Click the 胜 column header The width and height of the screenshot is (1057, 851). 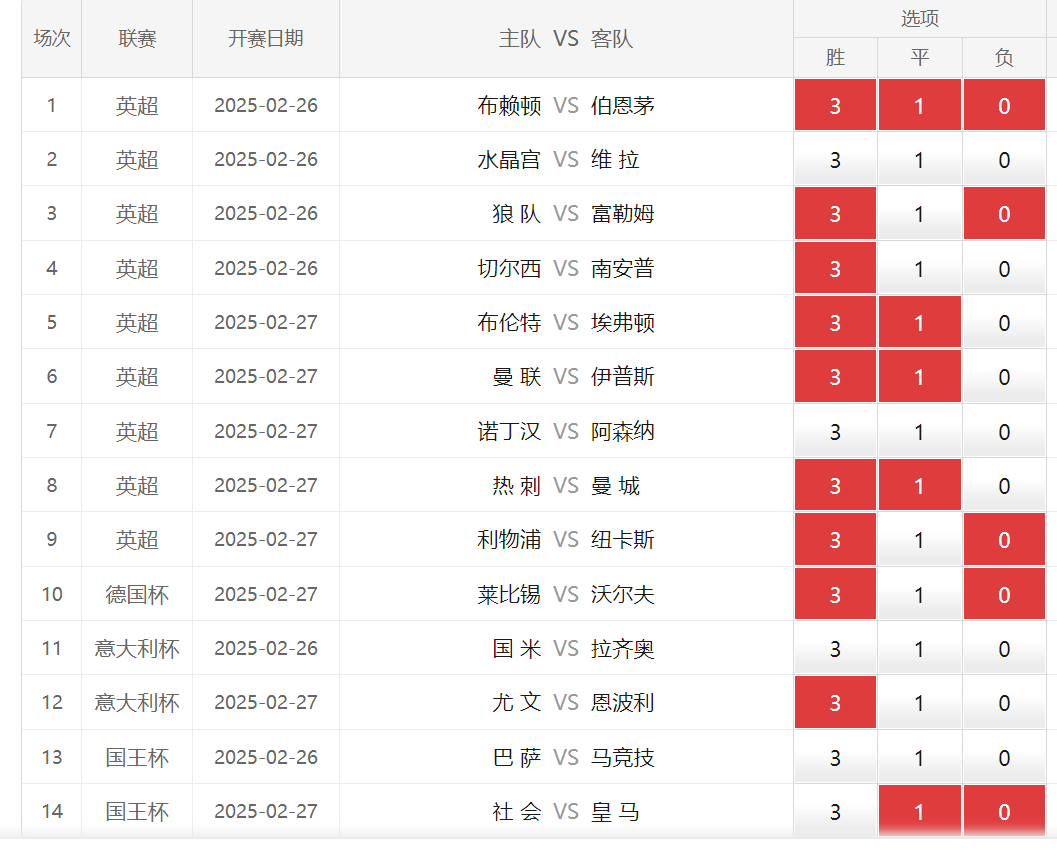pyautogui.click(x=835, y=57)
